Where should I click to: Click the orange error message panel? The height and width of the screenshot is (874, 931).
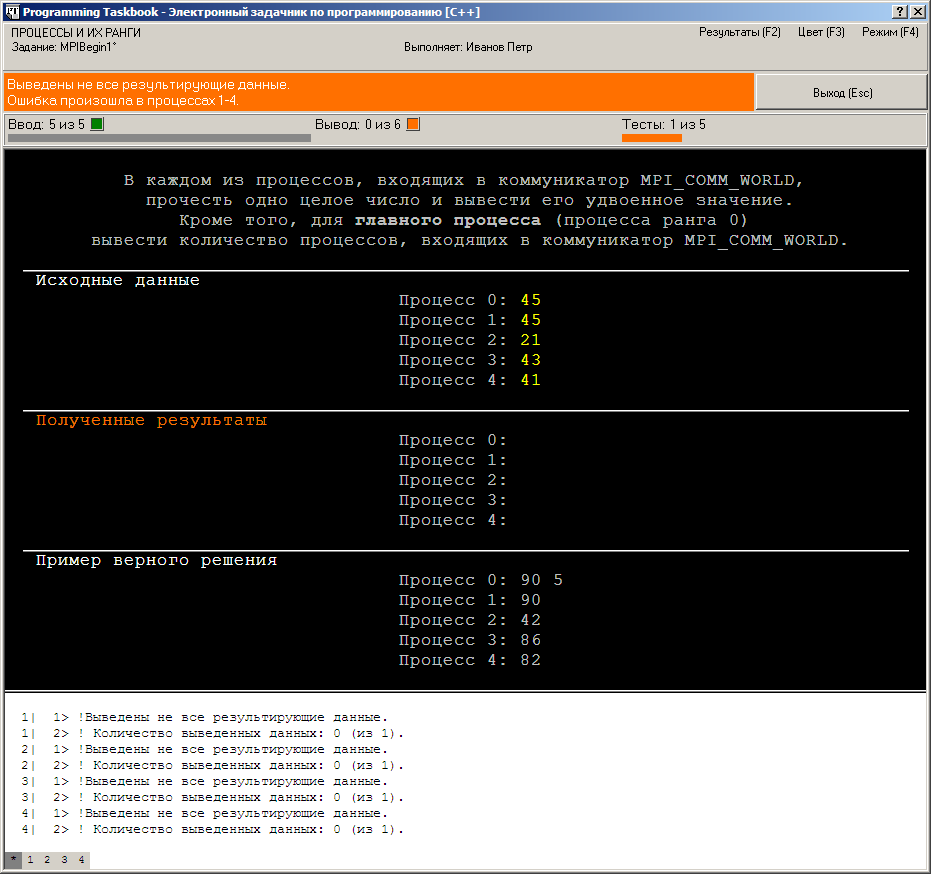(379, 92)
